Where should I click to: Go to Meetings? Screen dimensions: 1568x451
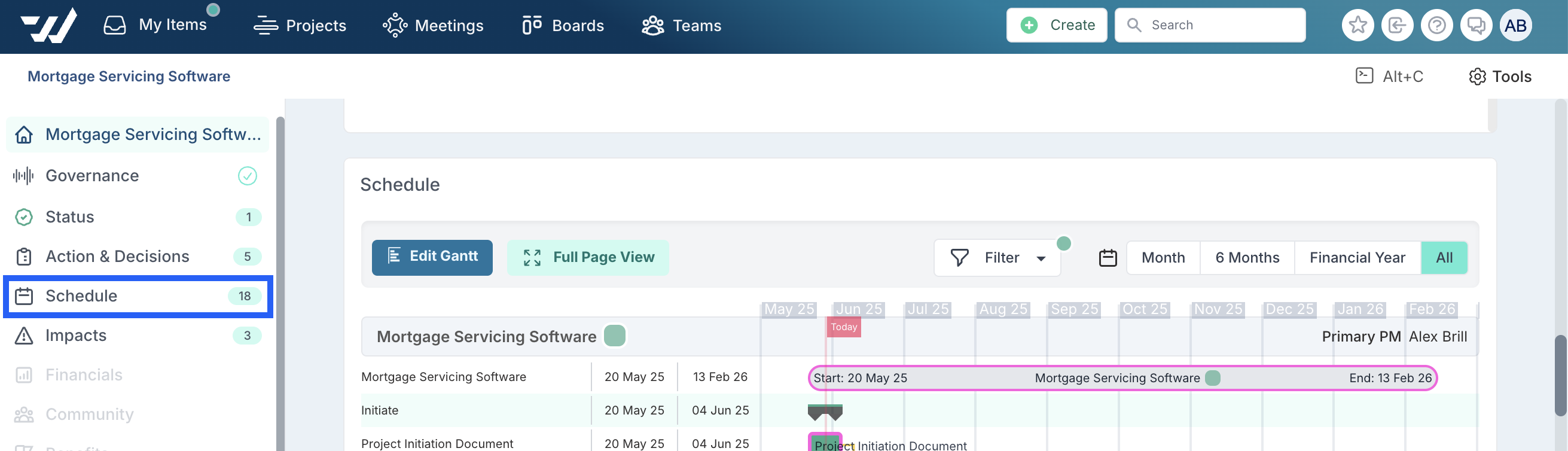[433, 26]
